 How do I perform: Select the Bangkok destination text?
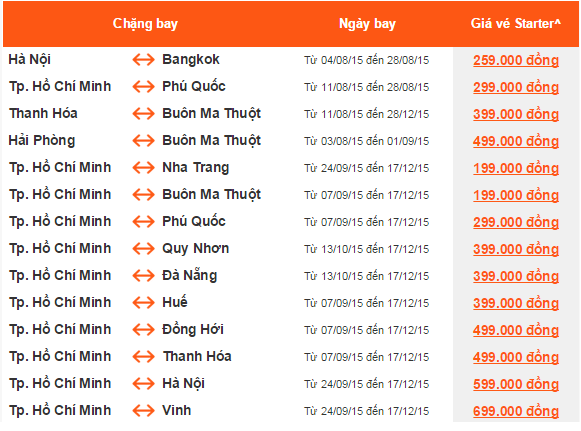pyautogui.click(x=191, y=59)
